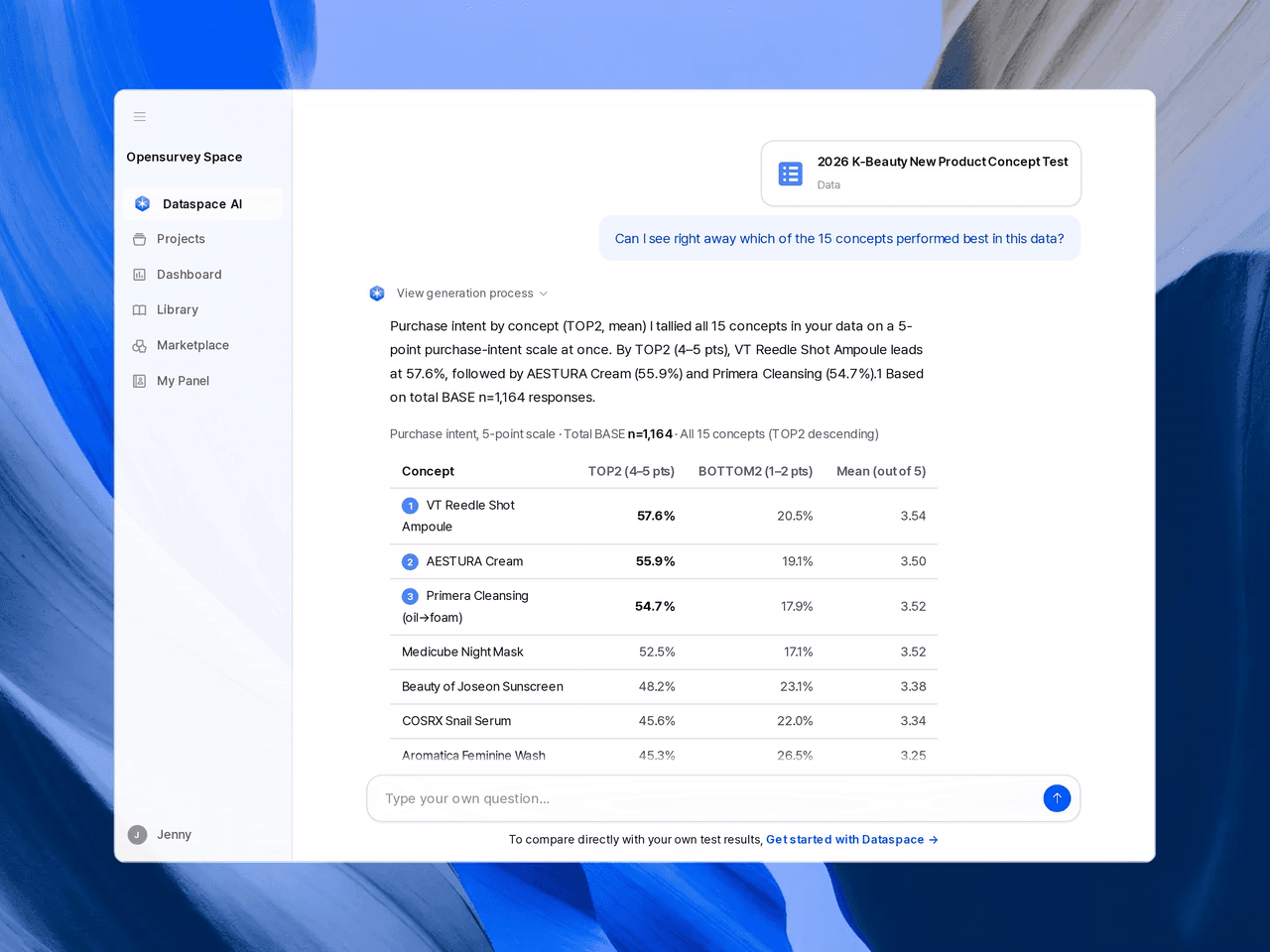Click the TOP2 (4–5 pts) column header
Viewport: 1270px width, 952px height.
[x=631, y=471]
